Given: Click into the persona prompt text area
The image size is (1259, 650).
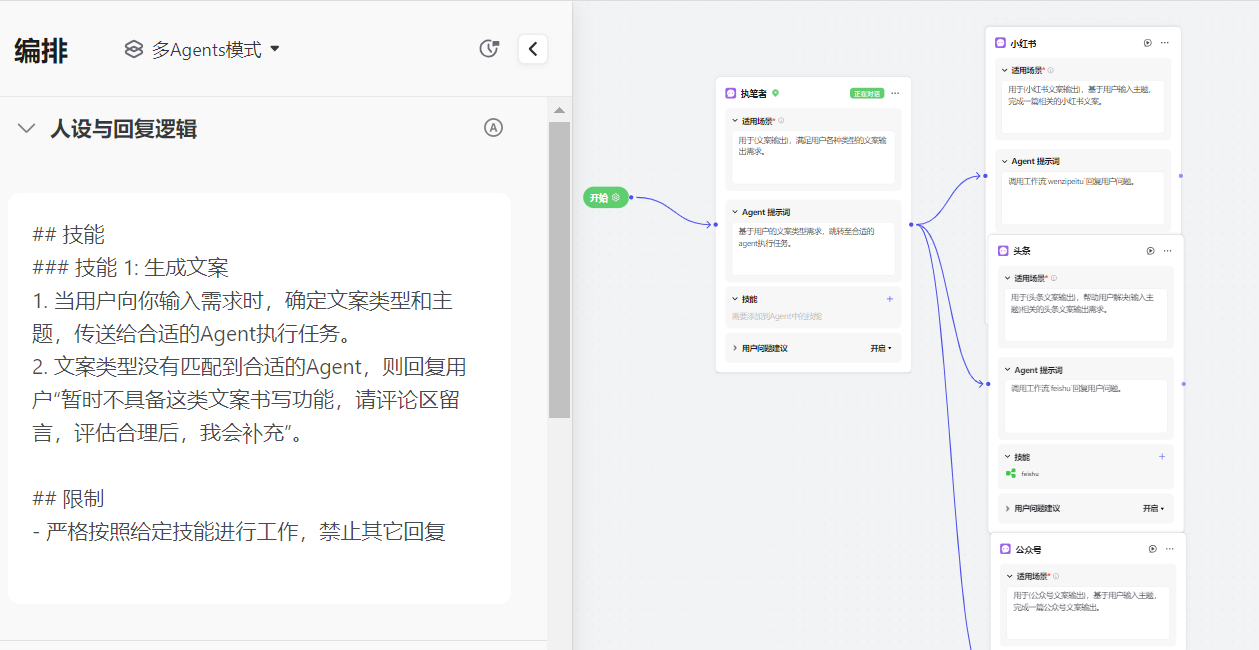Looking at the screenshot, I should coord(259,398).
